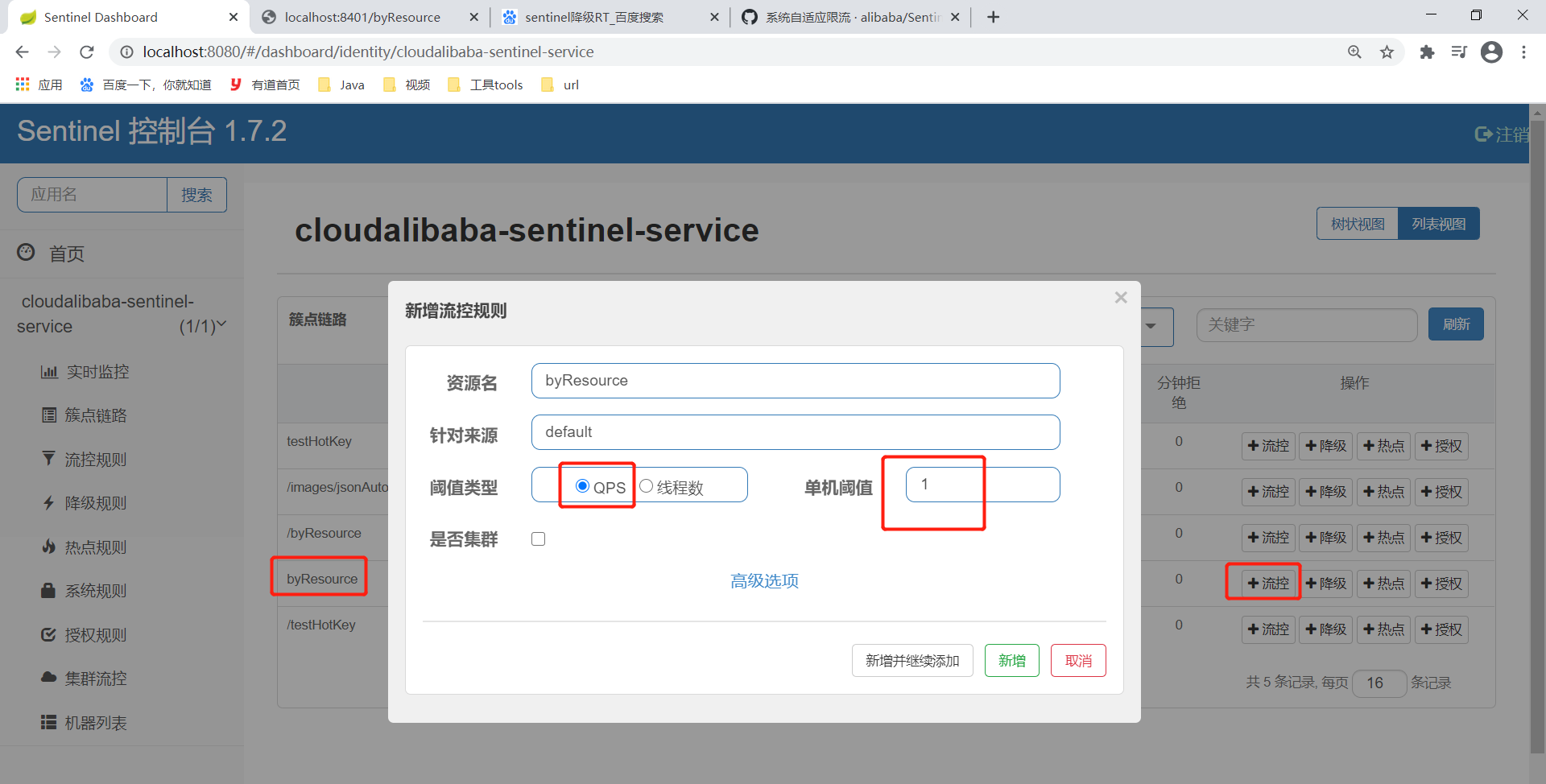Viewport: 1546px width, 784px height.
Task: Add 流控 rule for /images/jsonAuto row
Action: (x=1268, y=492)
